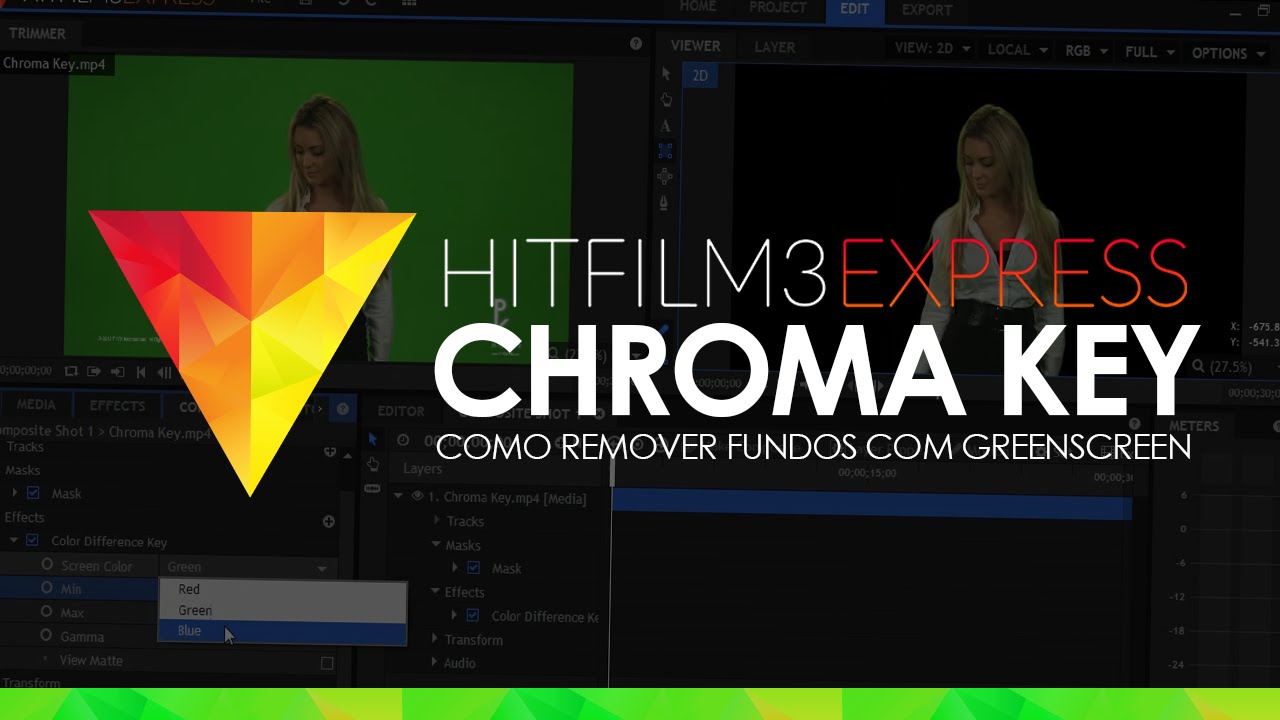
Task: Click the Viewer zoom magnifier icon
Action: tap(1199, 367)
